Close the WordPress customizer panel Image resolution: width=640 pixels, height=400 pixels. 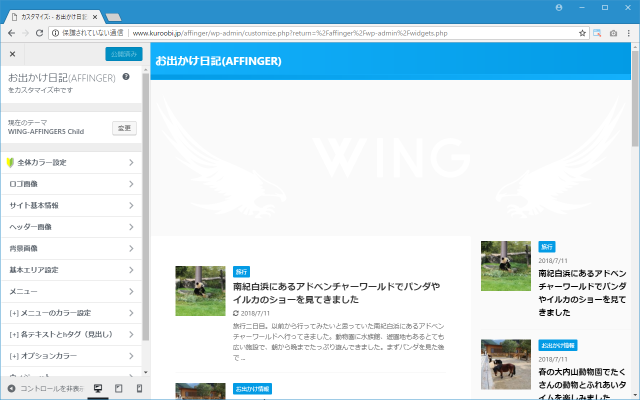point(12,54)
